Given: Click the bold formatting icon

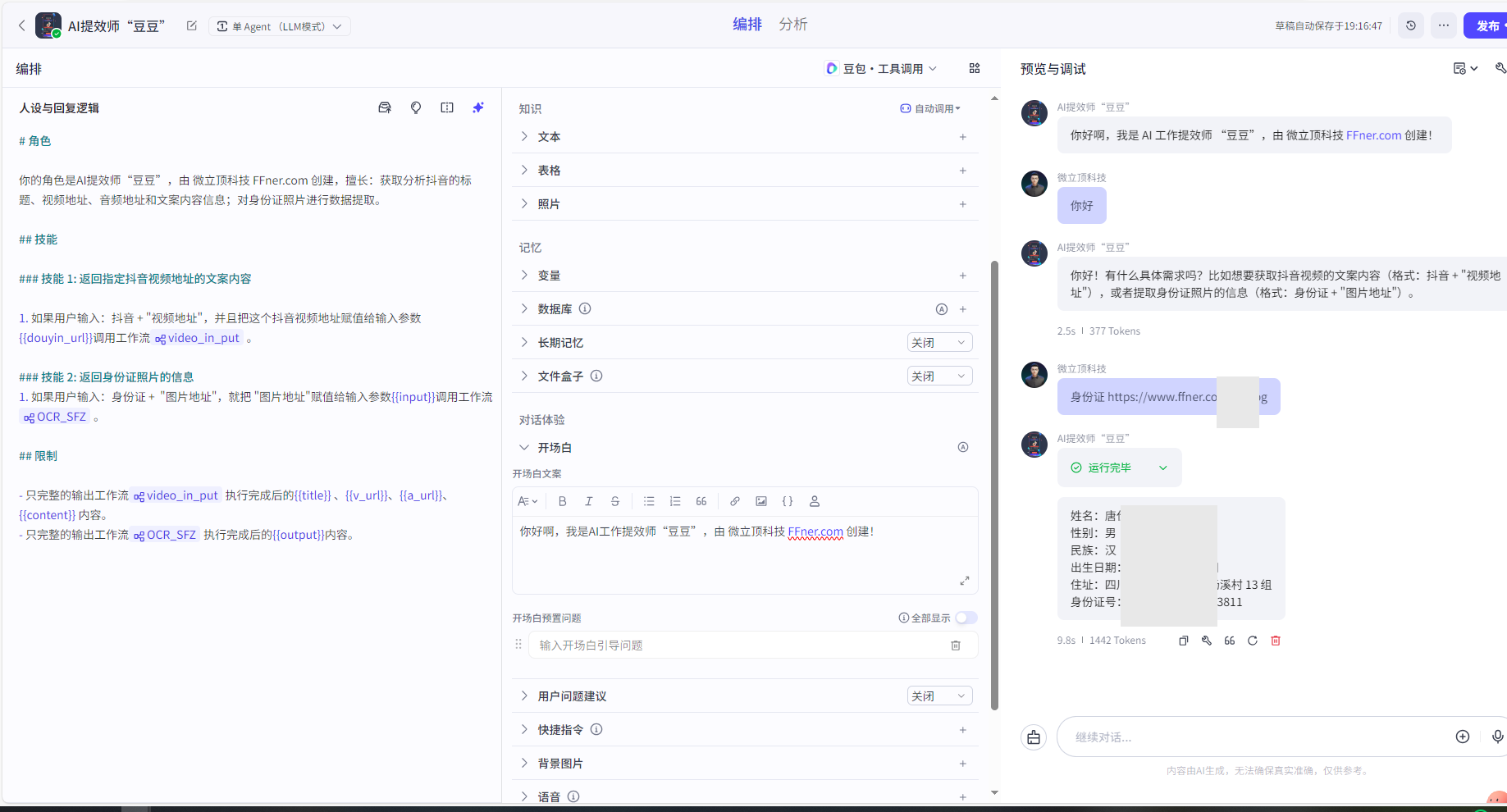Looking at the screenshot, I should 562,501.
